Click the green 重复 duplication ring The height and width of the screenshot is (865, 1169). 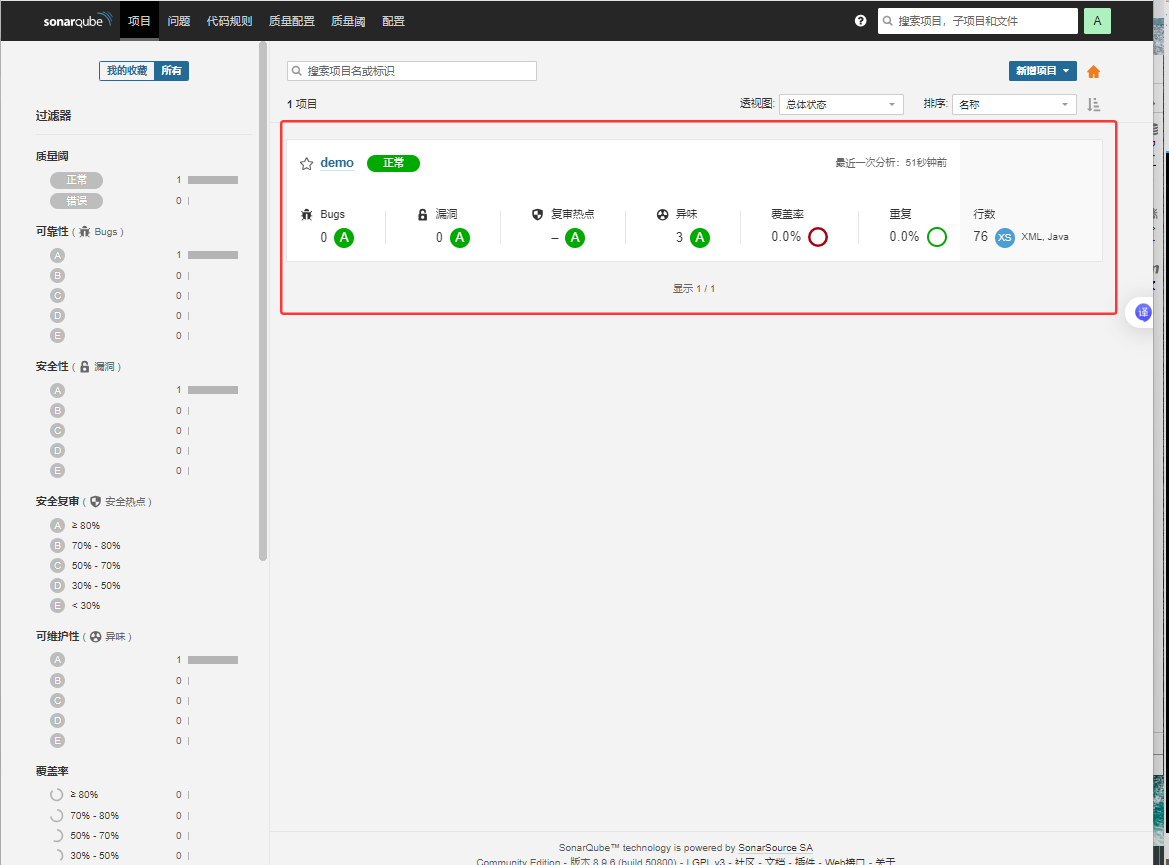coord(936,237)
